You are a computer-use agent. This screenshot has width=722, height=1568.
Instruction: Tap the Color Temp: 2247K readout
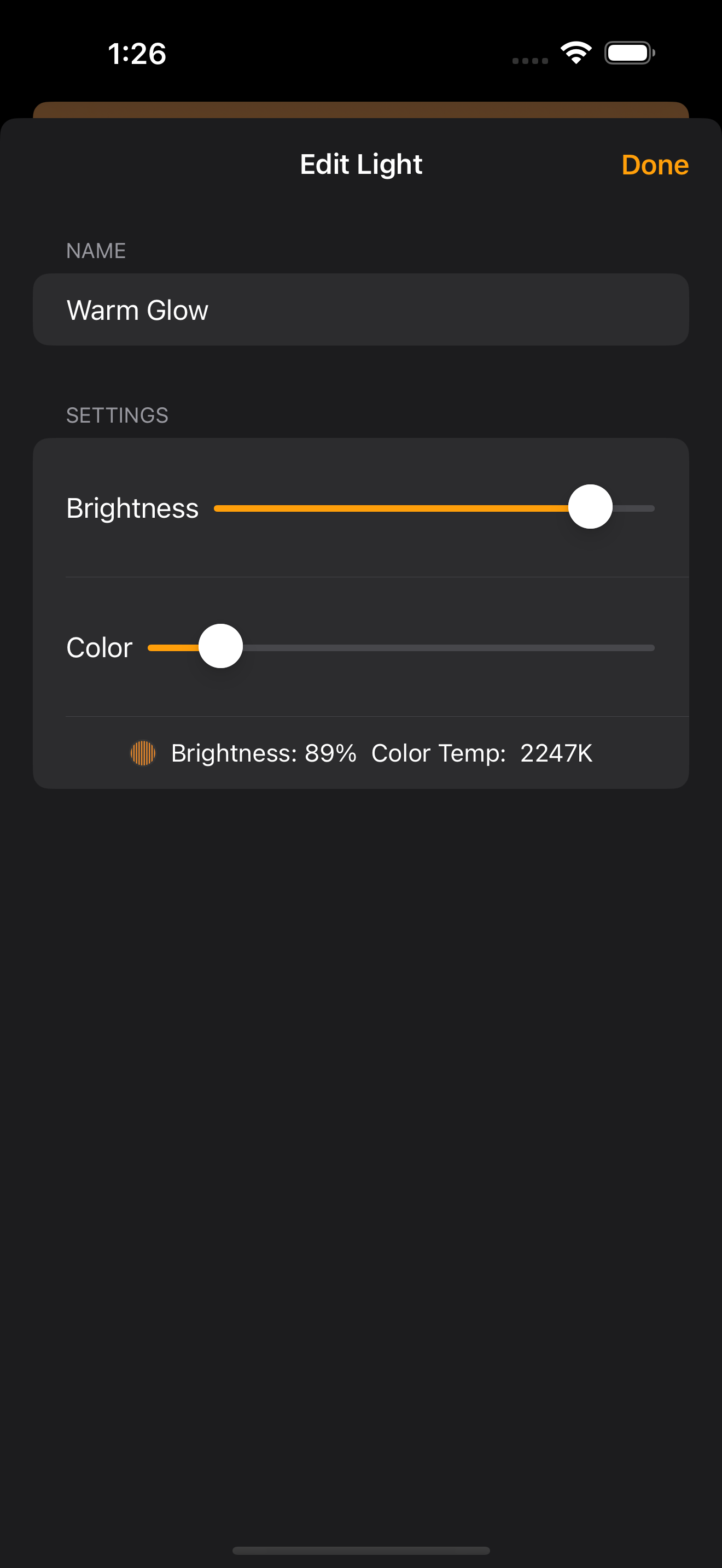pyautogui.click(x=481, y=753)
